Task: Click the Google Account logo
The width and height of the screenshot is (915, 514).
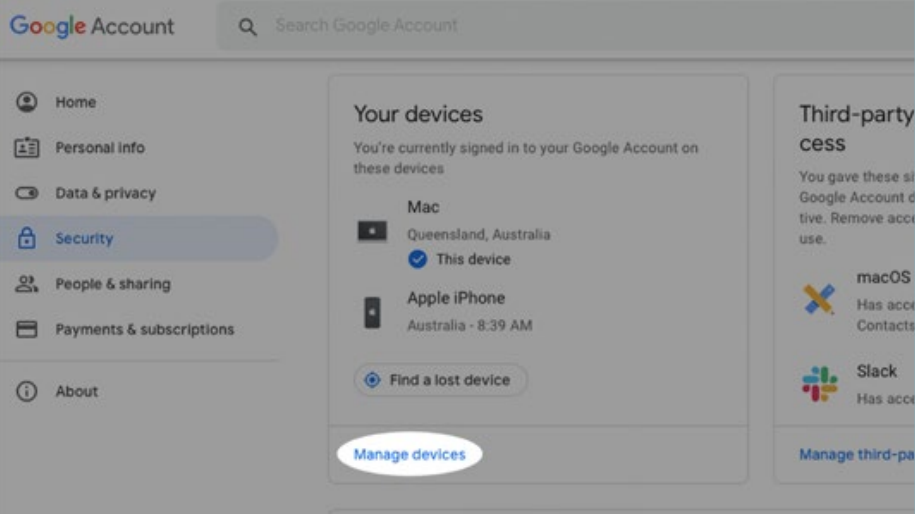Action: tap(92, 26)
